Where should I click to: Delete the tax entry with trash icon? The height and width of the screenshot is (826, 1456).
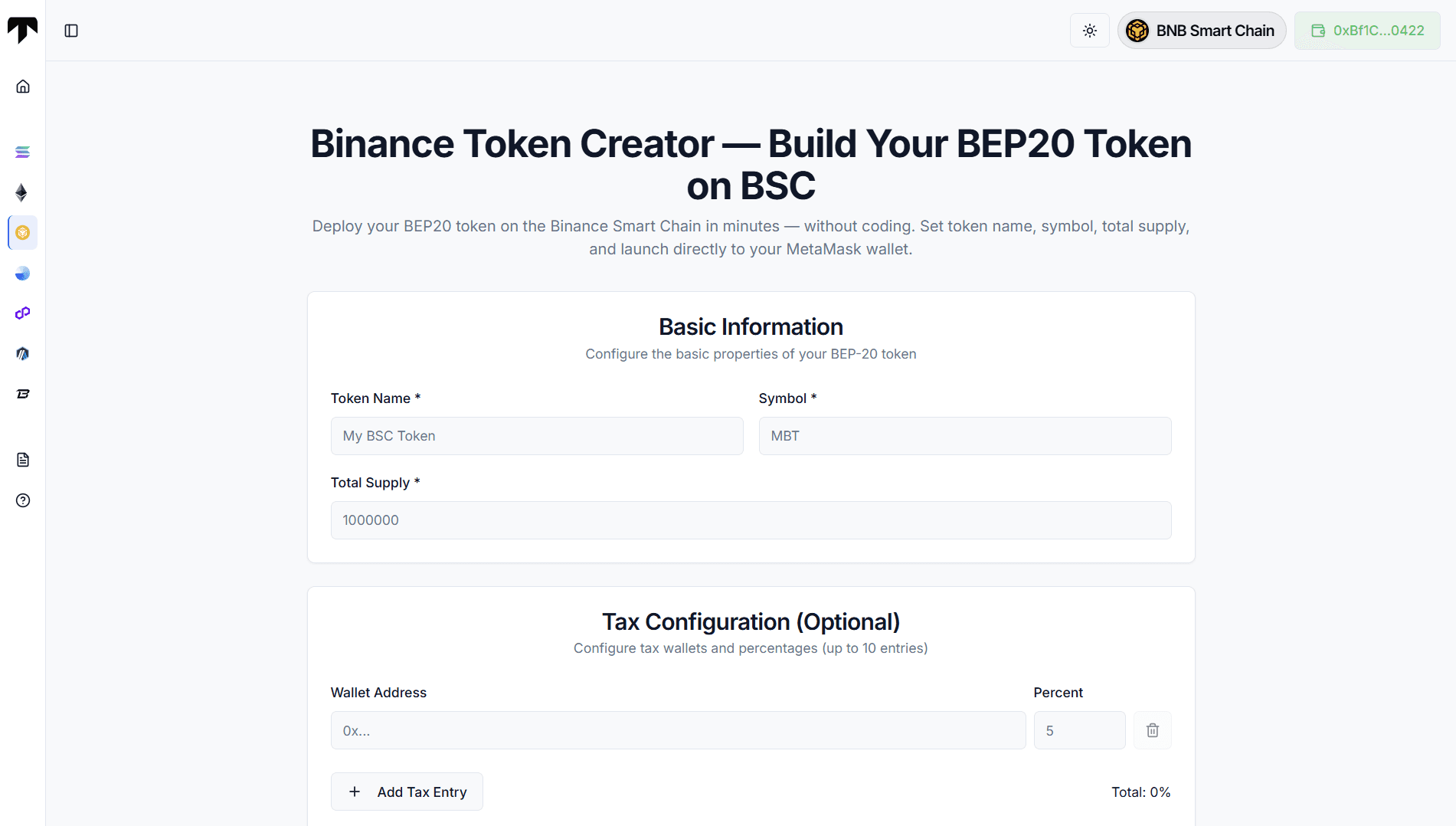pos(1152,730)
